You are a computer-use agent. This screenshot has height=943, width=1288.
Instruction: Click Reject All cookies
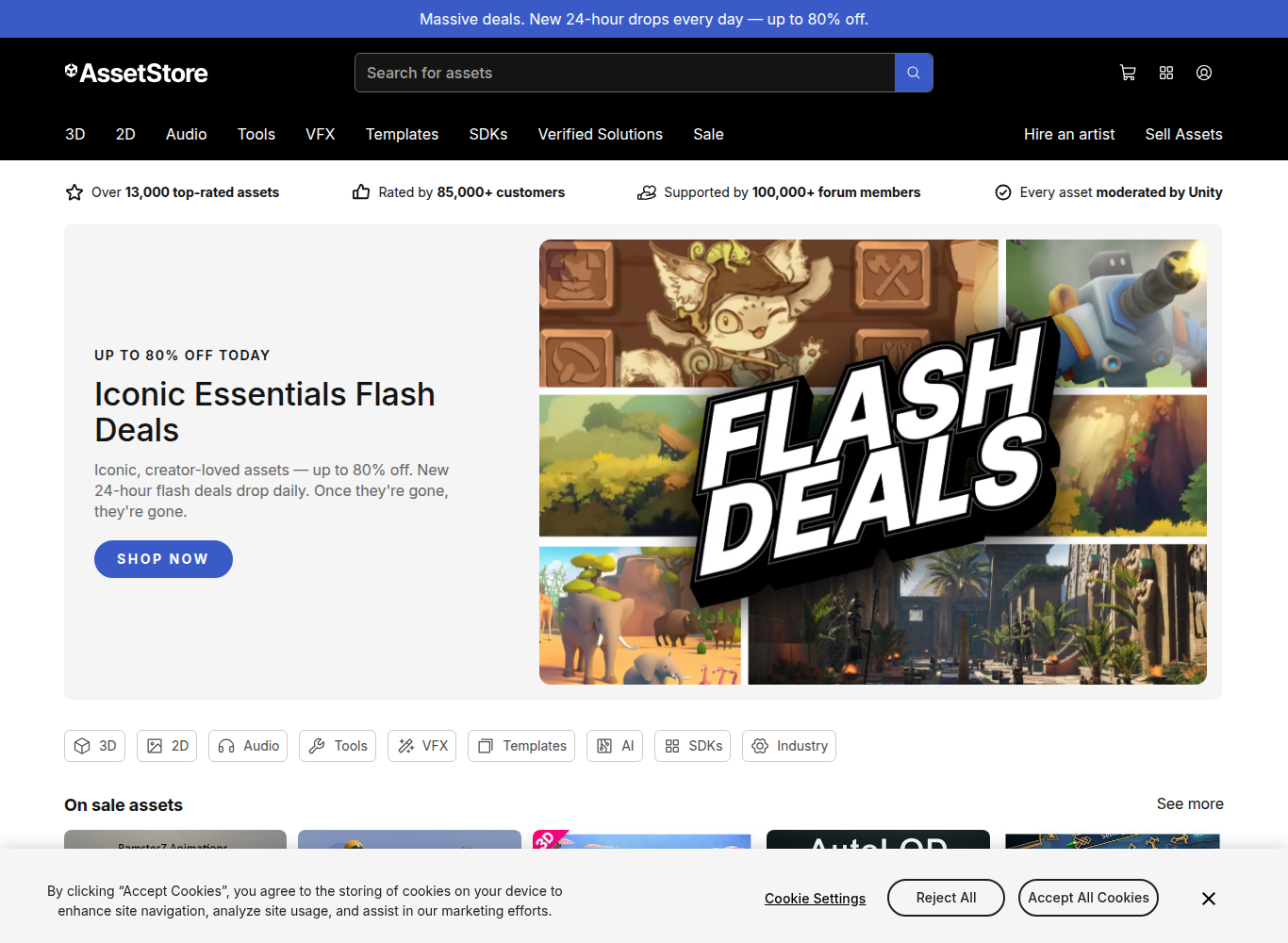click(x=946, y=898)
